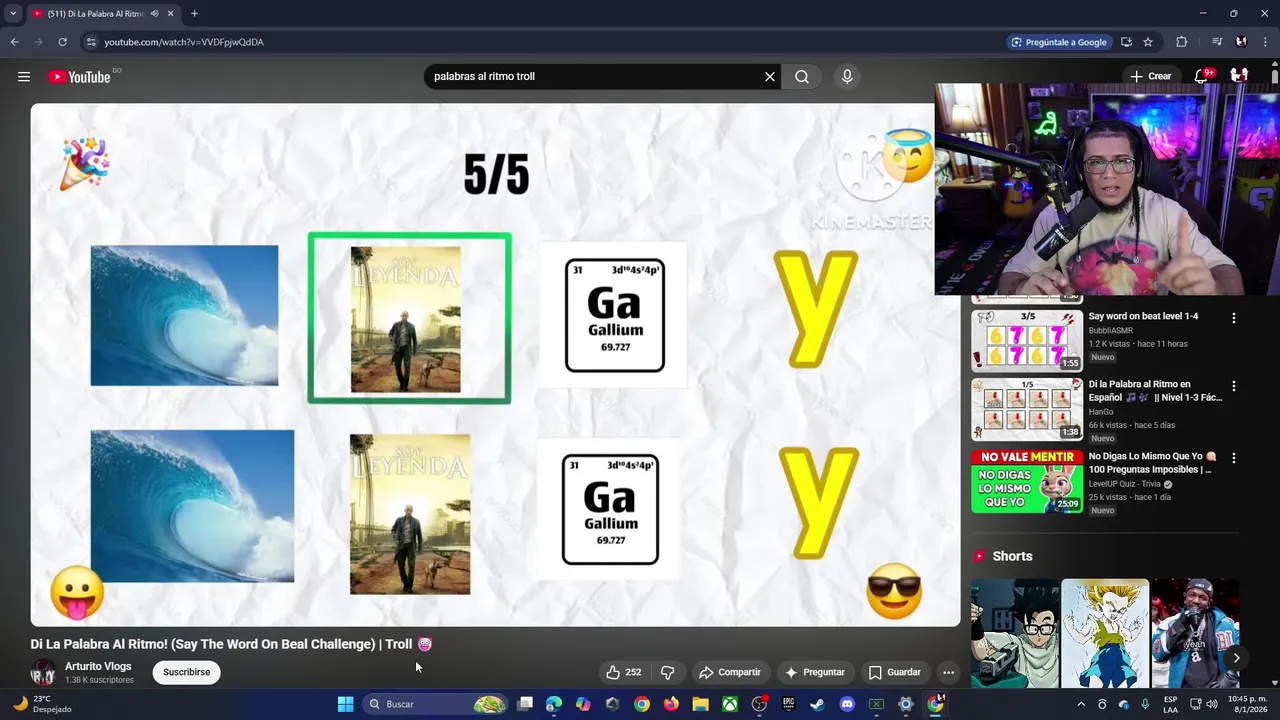Open the Say word on beat thumbnail
The width and height of the screenshot is (1280, 720).
pyautogui.click(x=1027, y=340)
